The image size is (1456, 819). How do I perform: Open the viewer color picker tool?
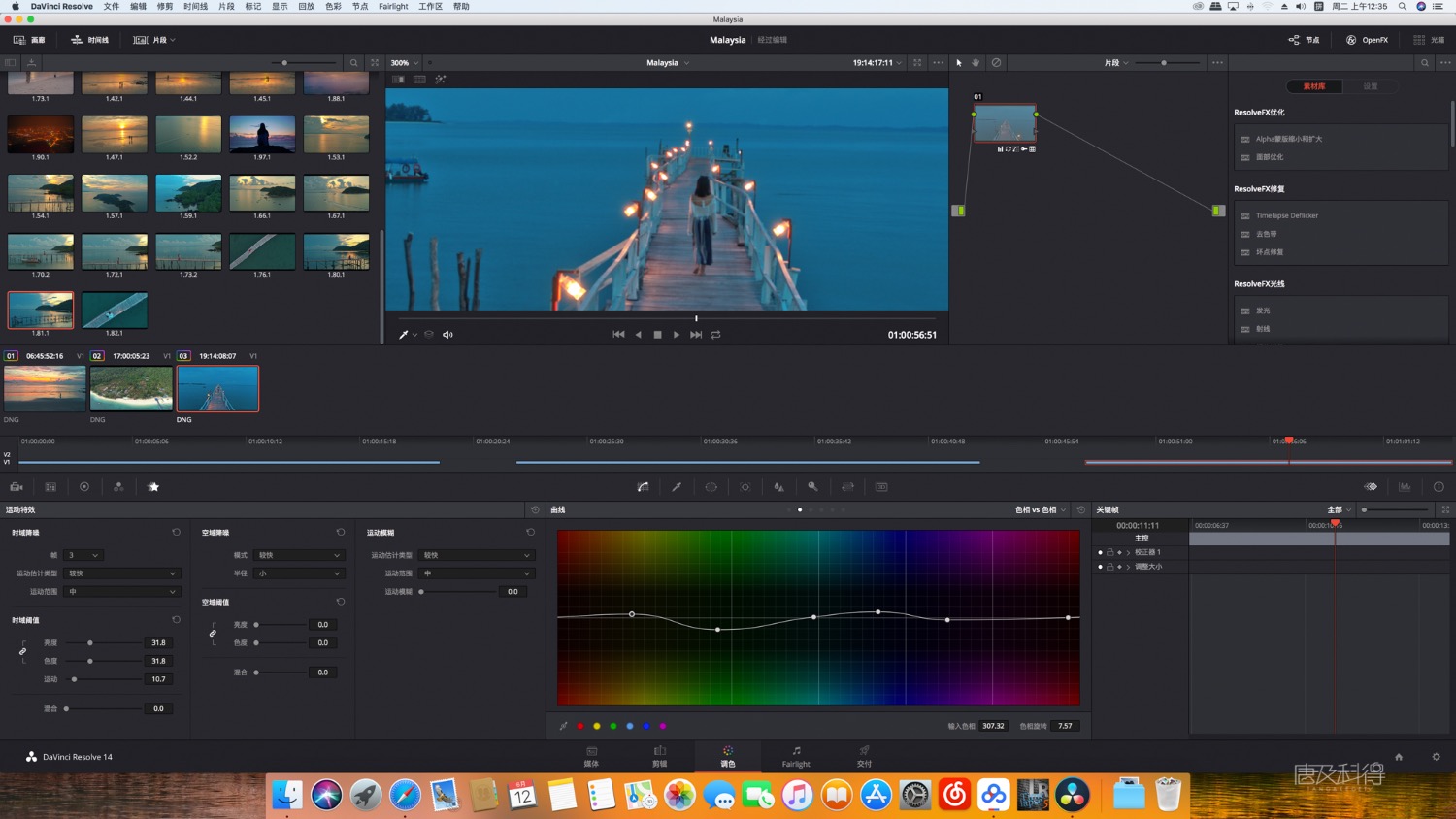pos(404,335)
